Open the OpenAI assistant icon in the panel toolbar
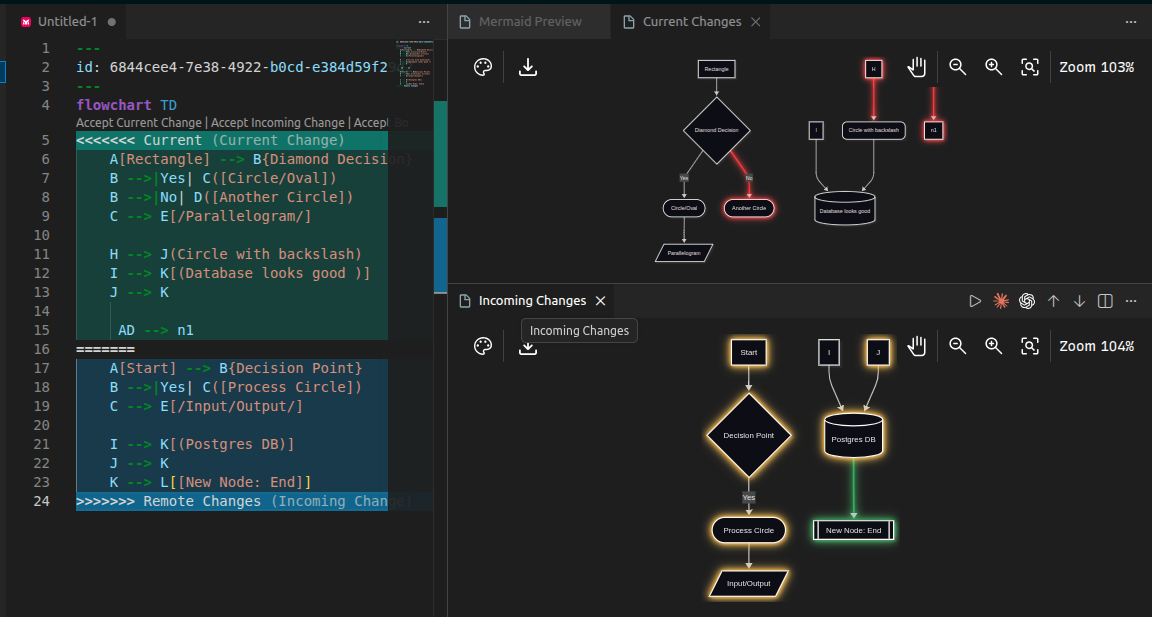Screen dimensions: 1152x617 tap(1026, 300)
